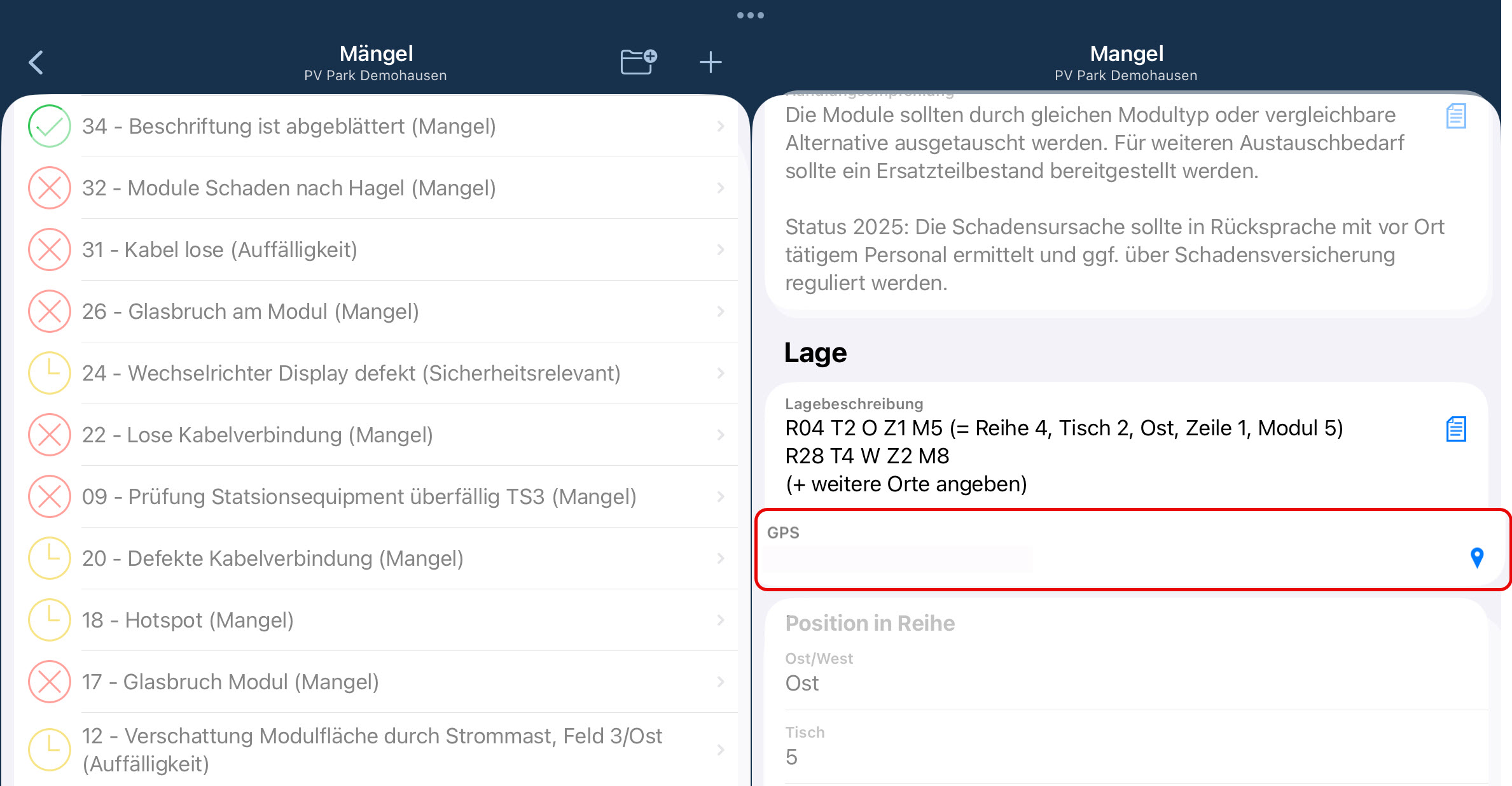
Task: Open note icon next to Handlungsempfehlung text
Action: click(1456, 116)
